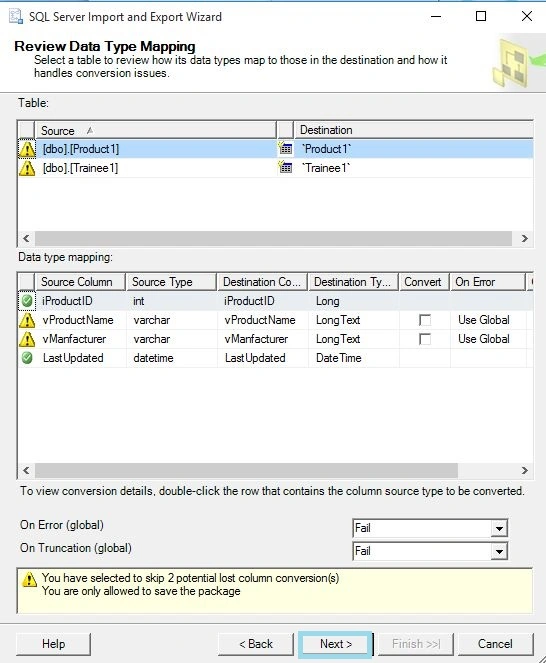Viewport: 546px width, 663px height.
Task: Select the iProductID source column cell
Action: (80, 301)
